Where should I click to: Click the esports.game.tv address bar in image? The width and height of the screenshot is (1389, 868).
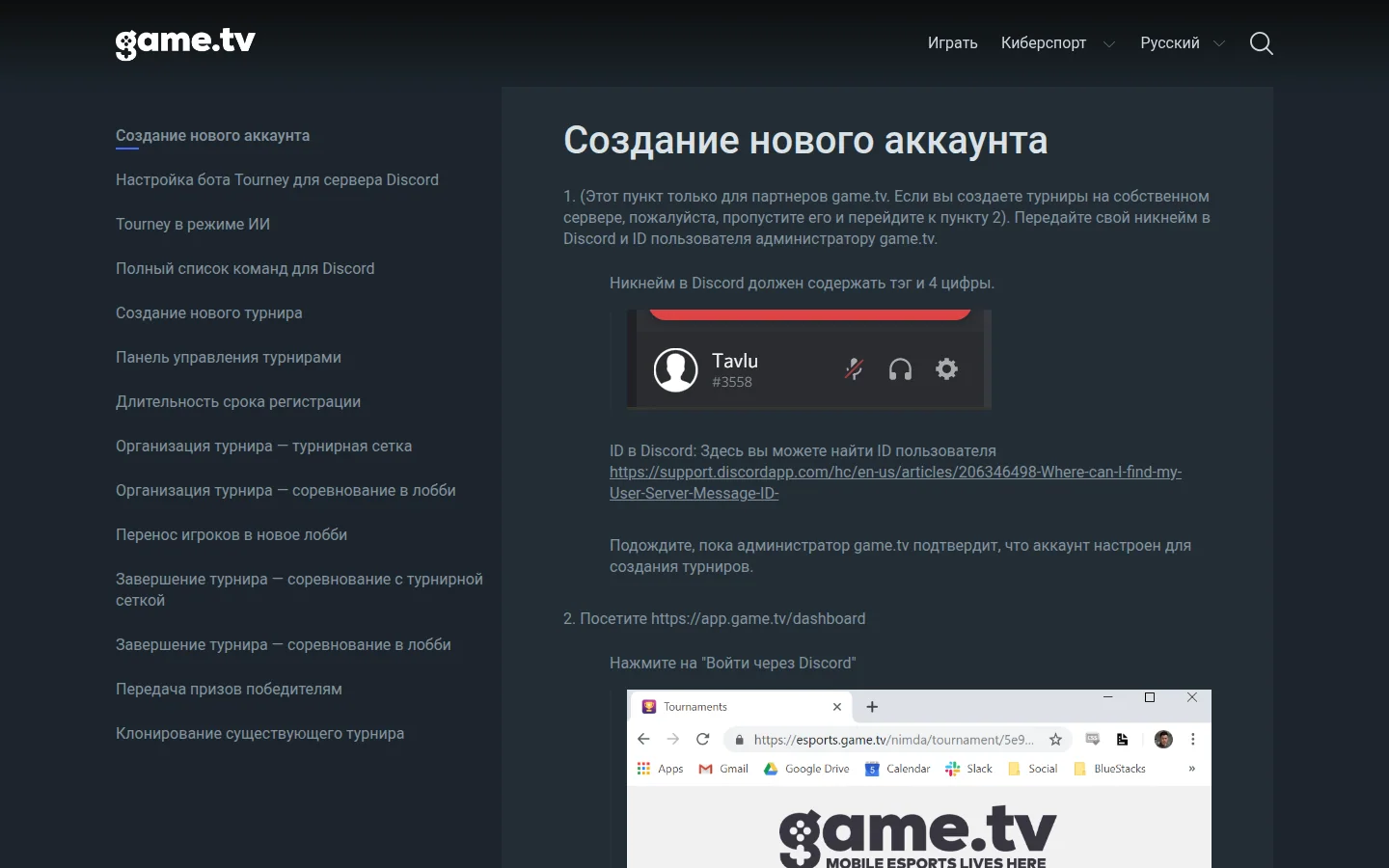click(895, 740)
